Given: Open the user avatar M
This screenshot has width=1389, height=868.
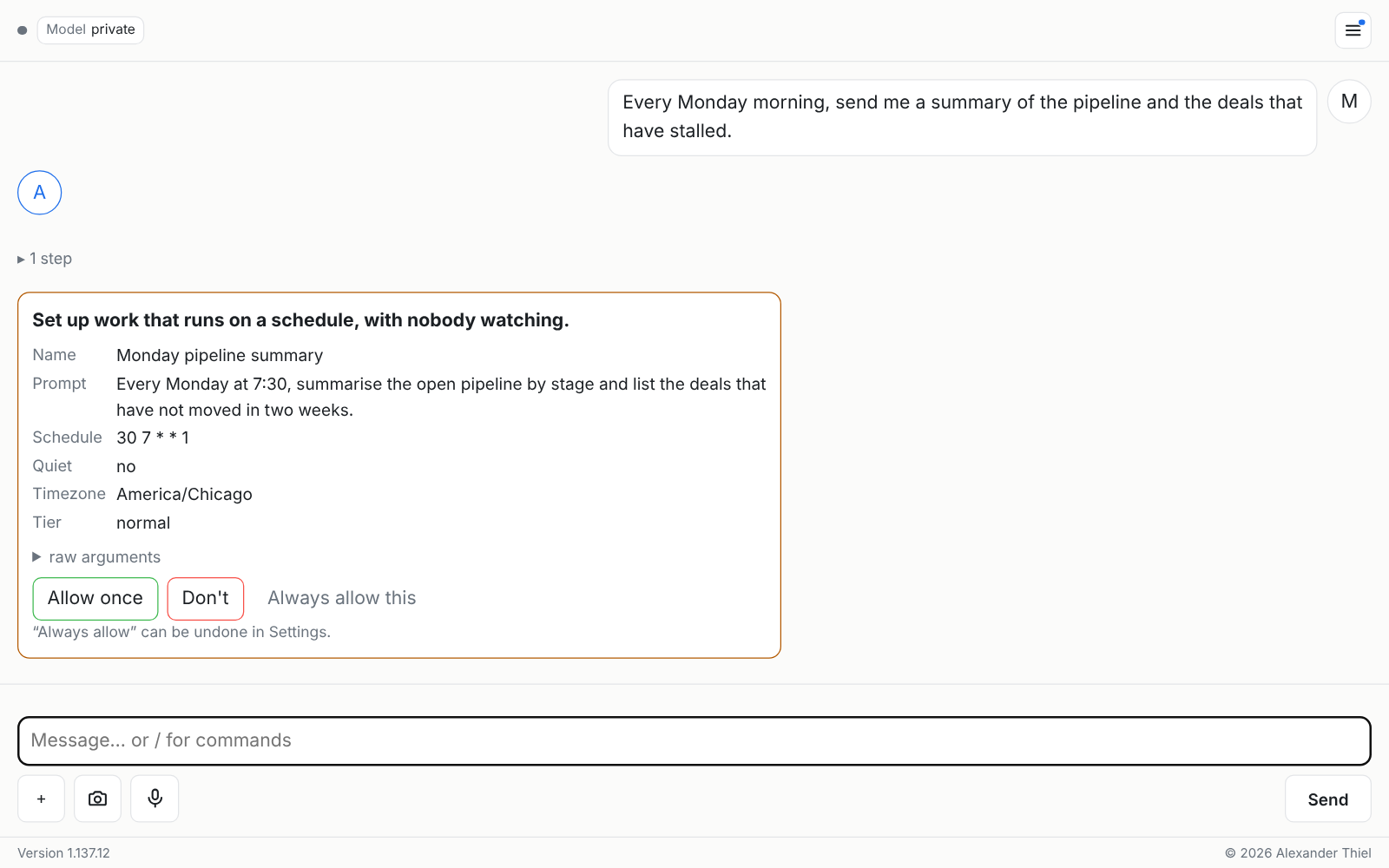Looking at the screenshot, I should 1349,102.
